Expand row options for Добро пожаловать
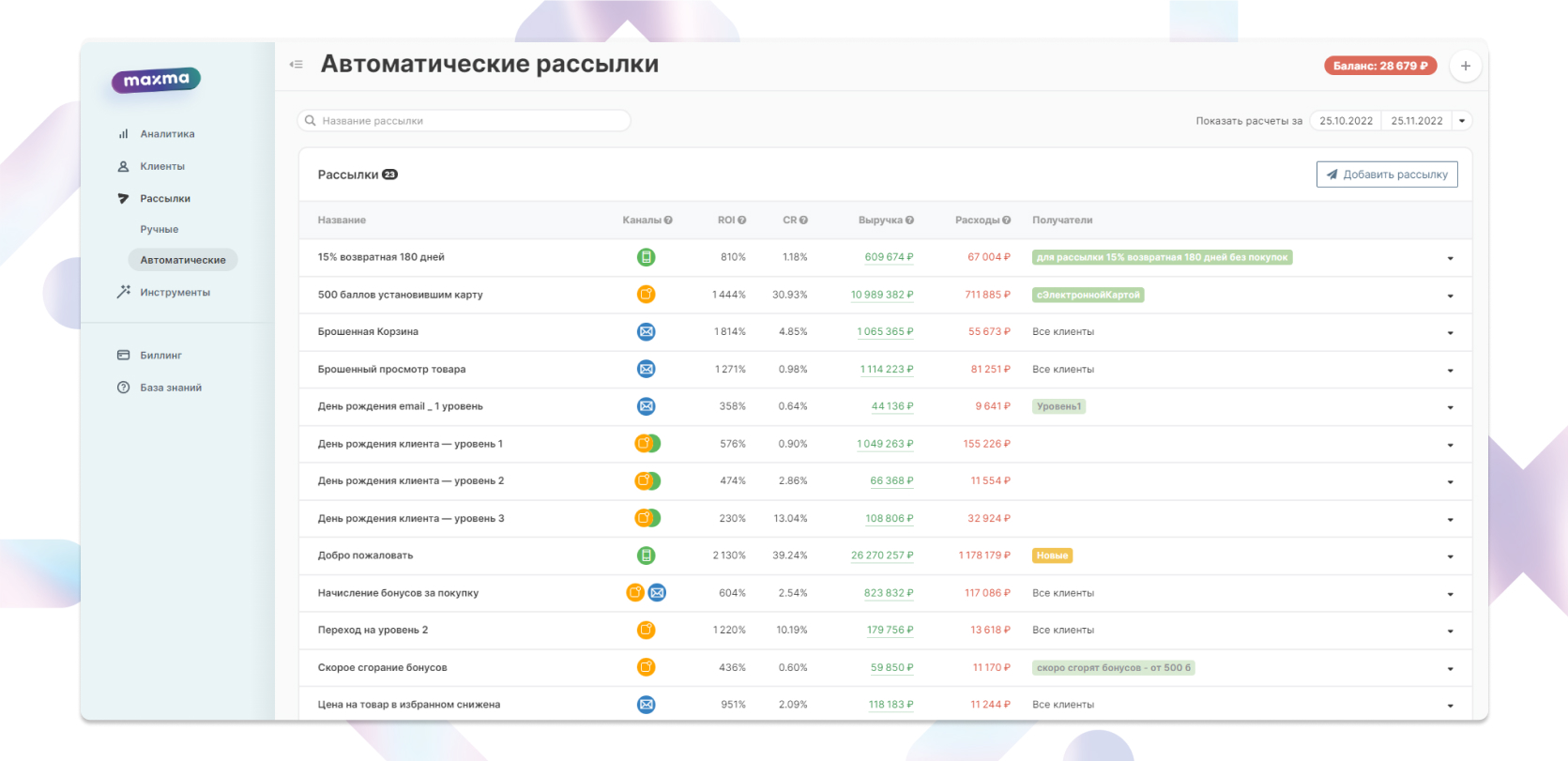 [1450, 556]
